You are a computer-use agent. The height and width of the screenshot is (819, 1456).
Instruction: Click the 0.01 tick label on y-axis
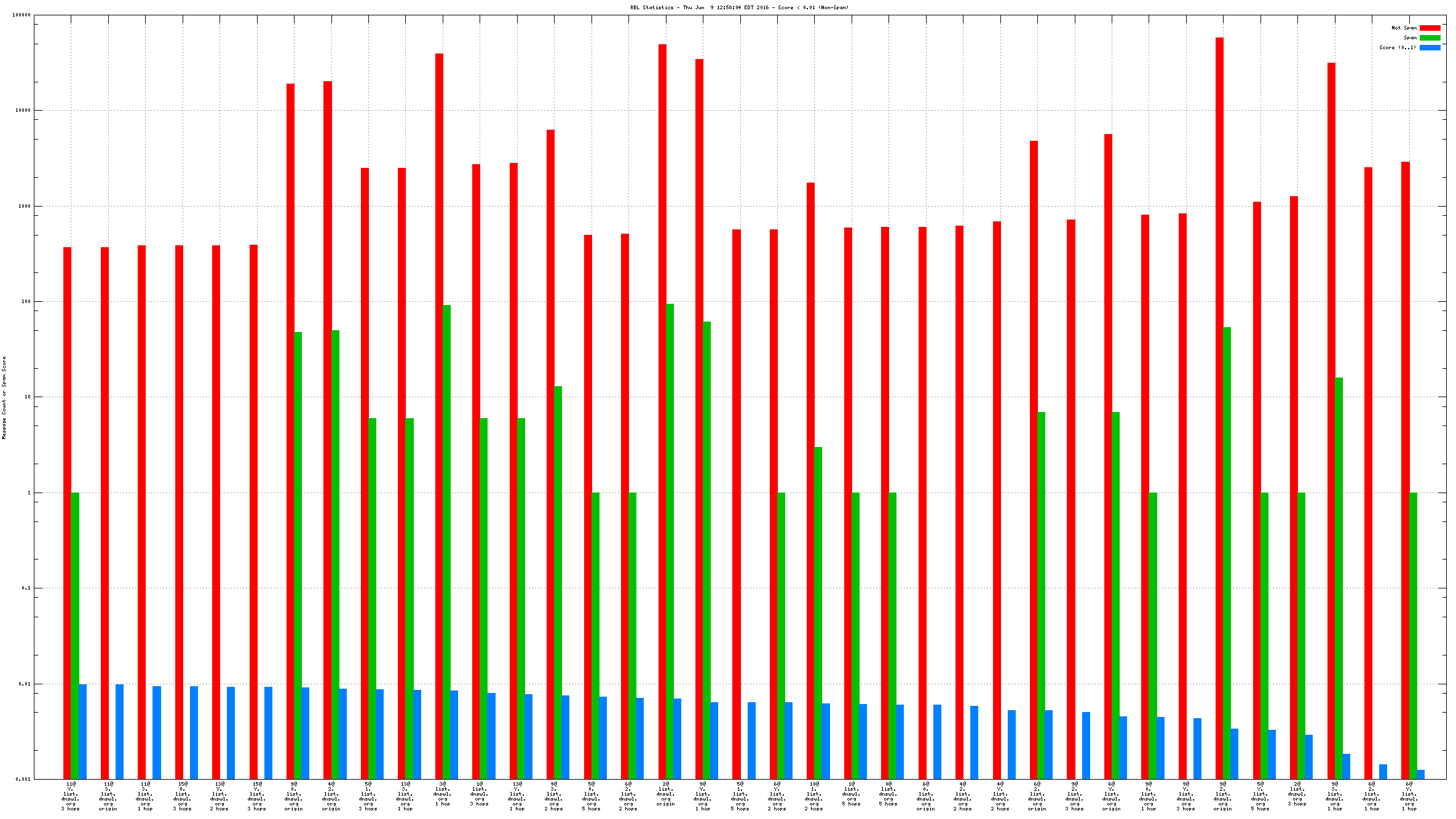[x=25, y=684]
